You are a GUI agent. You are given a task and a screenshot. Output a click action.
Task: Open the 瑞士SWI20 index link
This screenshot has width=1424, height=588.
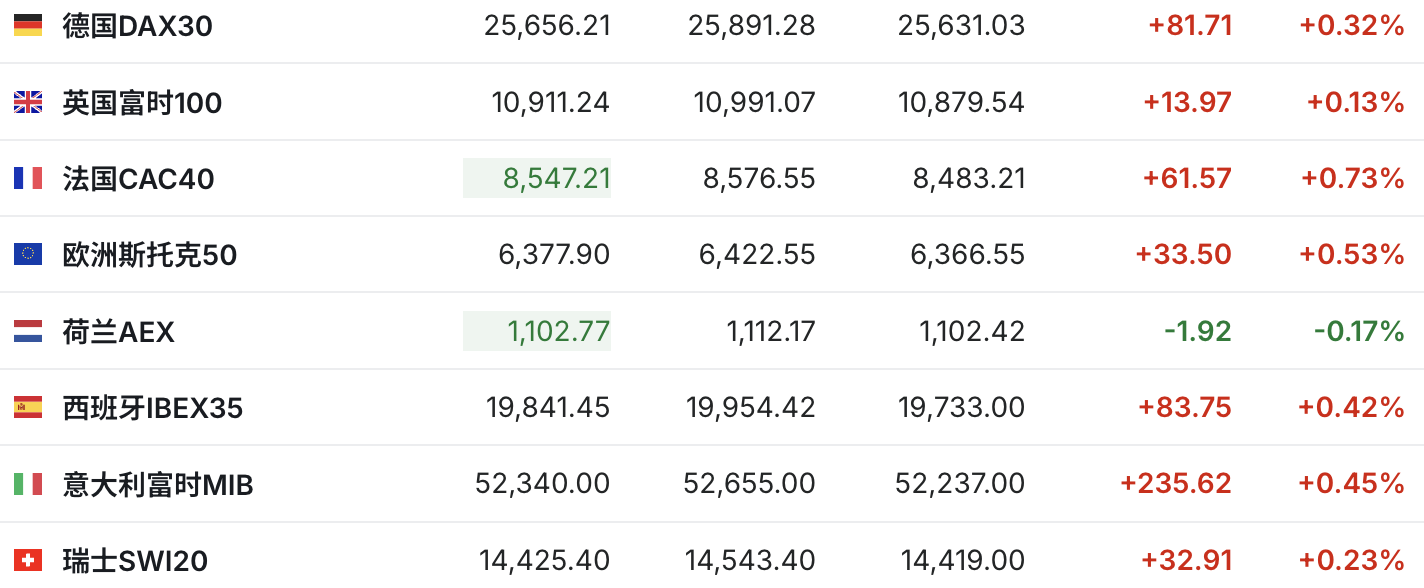135,561
